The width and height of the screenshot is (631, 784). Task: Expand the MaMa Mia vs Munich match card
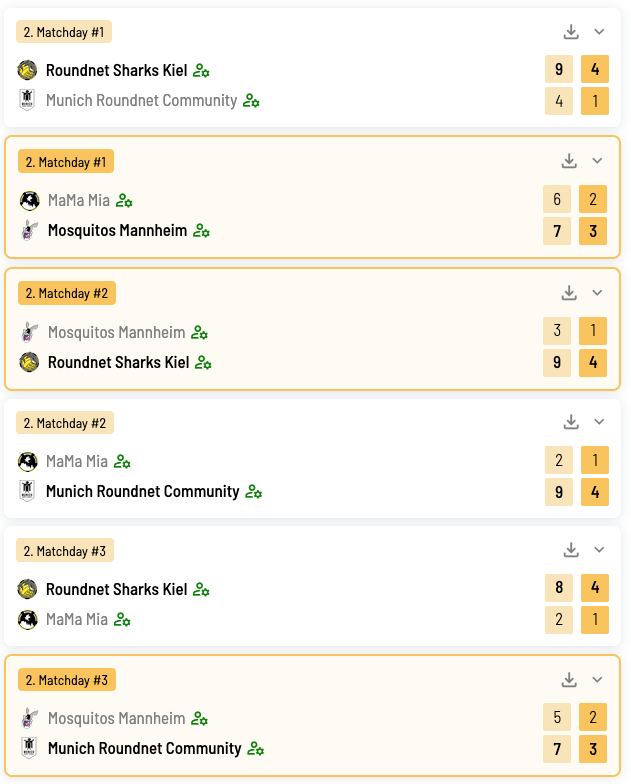[x=599, y=422]
